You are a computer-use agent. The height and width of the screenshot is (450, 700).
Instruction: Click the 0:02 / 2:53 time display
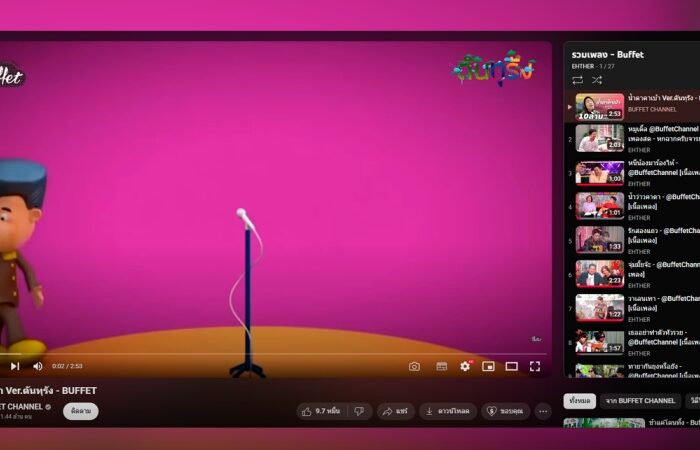pos(67,366)
